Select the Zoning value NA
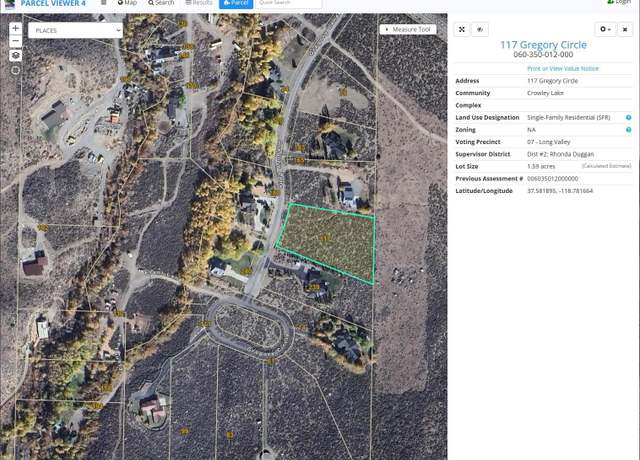Screen dimensions: 640x460 point(531,130)
